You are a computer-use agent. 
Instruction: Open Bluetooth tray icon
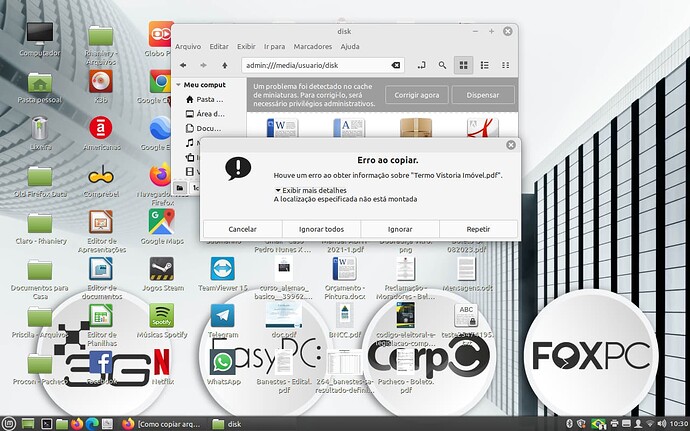(x=569, y=424)
